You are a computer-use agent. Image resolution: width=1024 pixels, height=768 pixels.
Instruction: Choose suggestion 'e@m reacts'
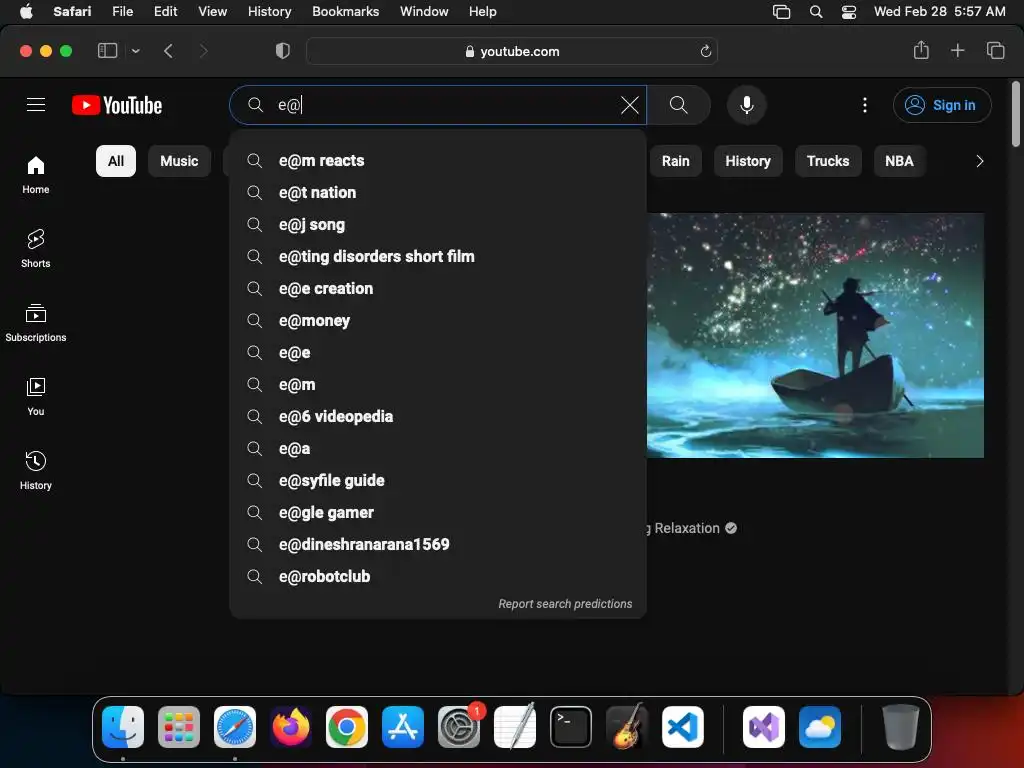click(438, 161)
